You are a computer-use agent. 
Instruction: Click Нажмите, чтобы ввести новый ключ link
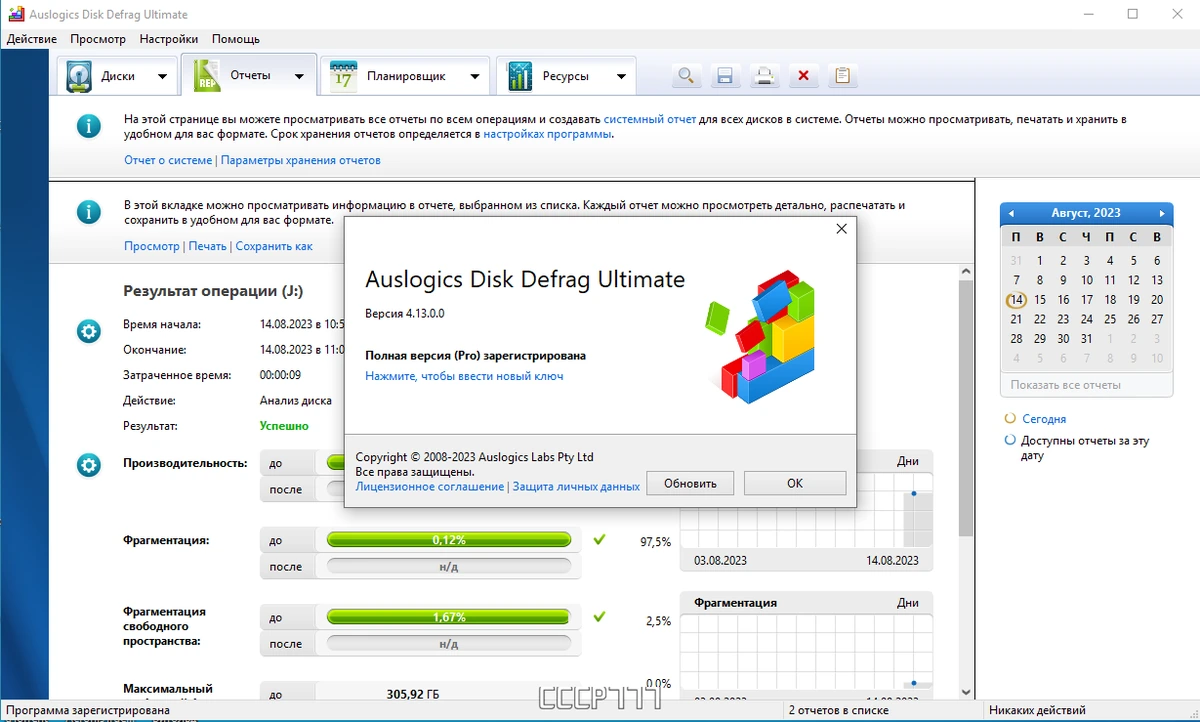464,376
